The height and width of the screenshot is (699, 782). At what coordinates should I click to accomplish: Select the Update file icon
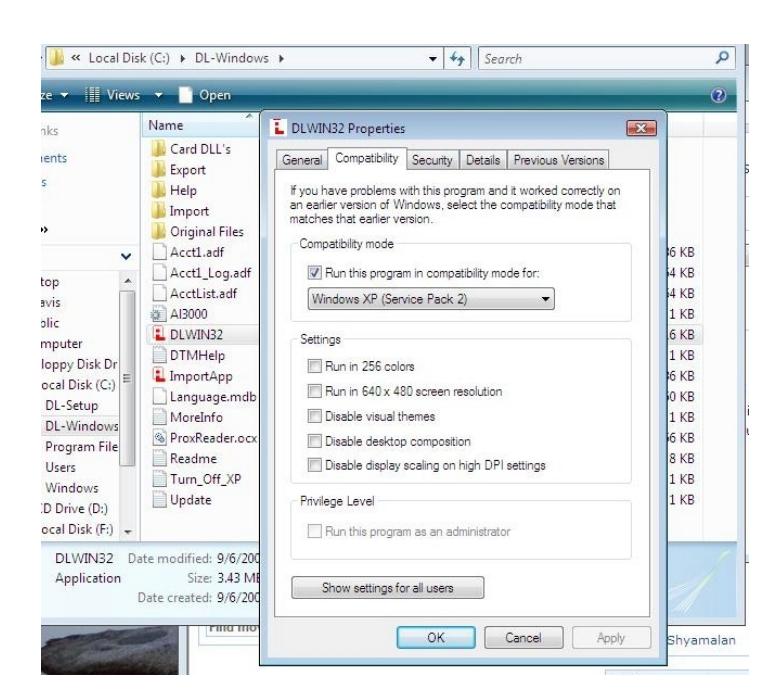pos(159,500)
